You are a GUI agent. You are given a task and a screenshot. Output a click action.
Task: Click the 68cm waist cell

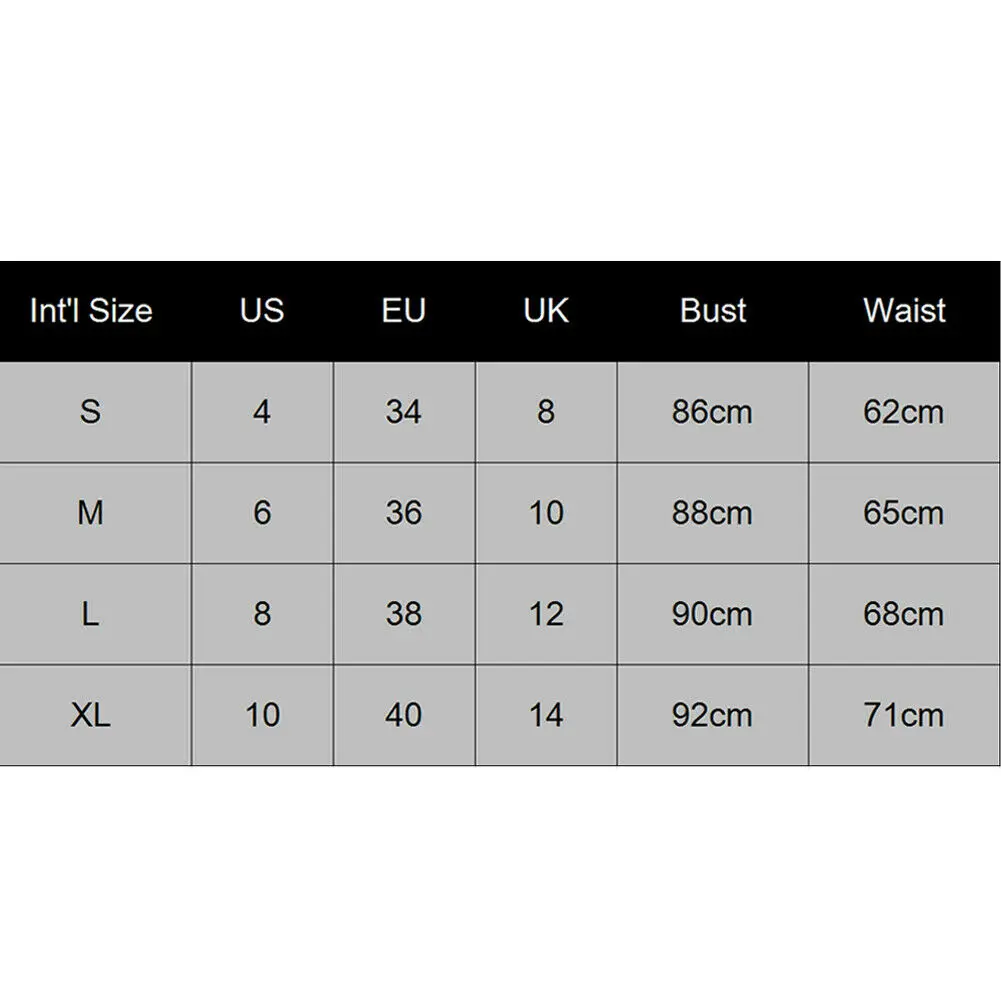tap(904, 614)
